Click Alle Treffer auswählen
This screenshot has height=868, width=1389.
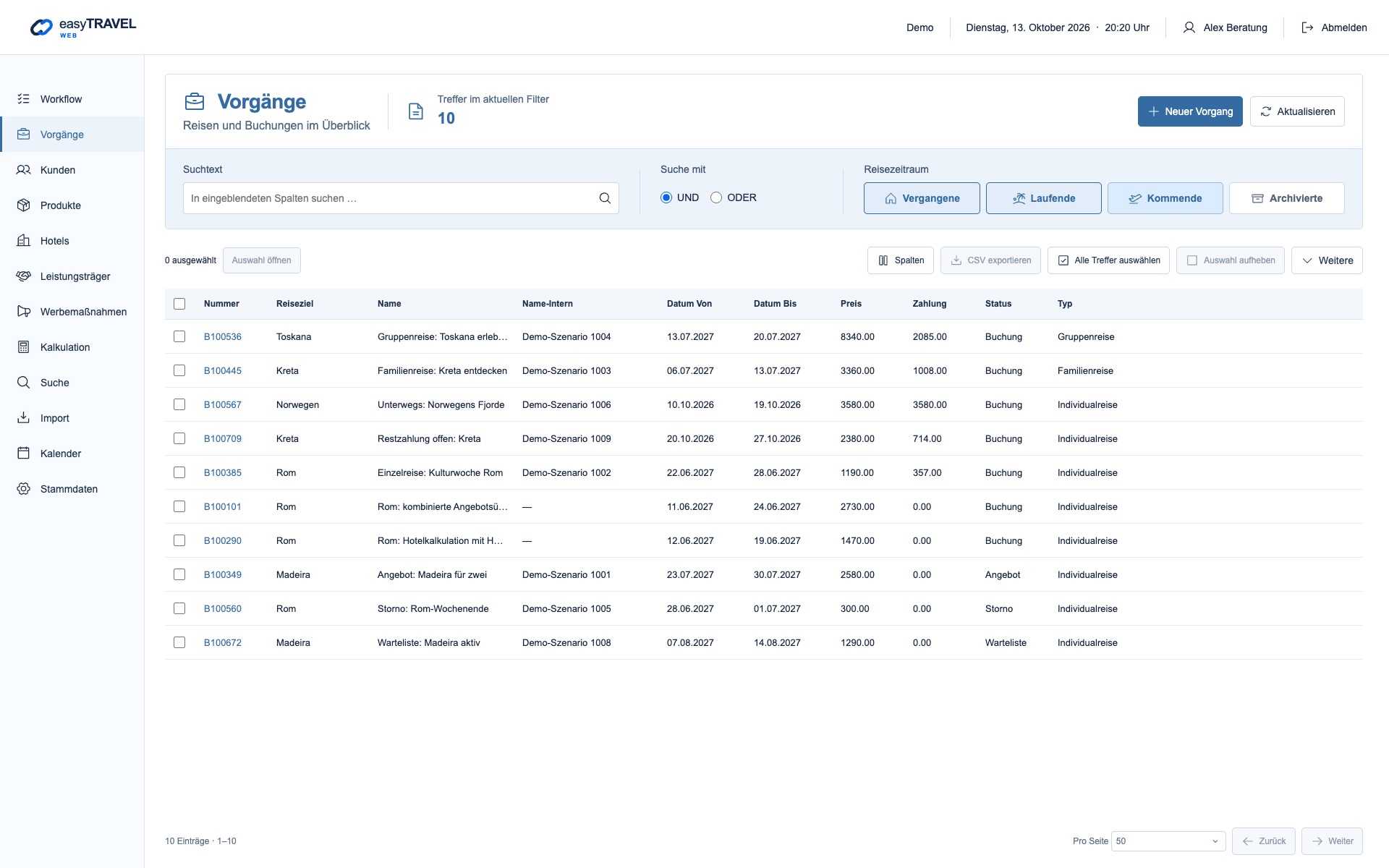pos(1108,260)
